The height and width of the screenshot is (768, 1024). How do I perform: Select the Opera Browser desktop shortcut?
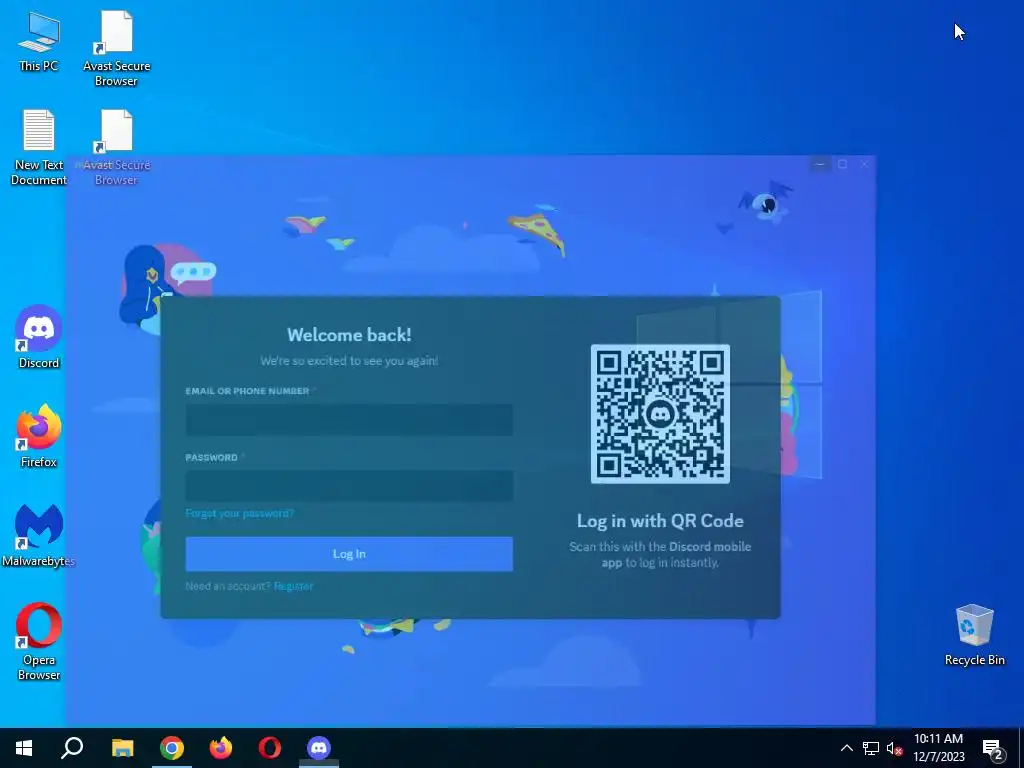pos(39,641)
